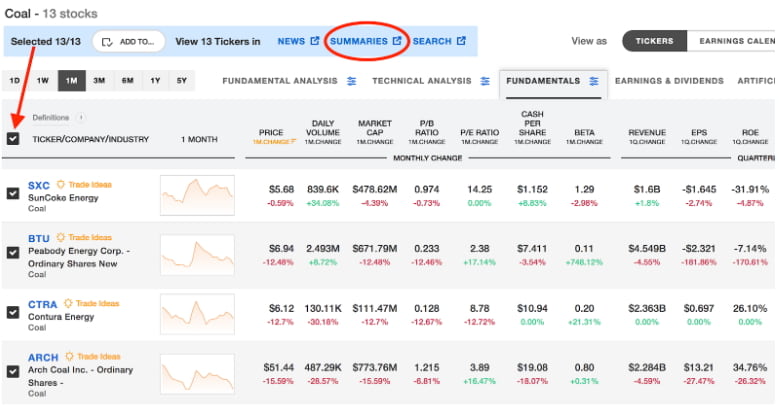The width and height of the screenshot is (779, 407).
Task: Click Selected 13/13 label
Action: click(46, 41)
